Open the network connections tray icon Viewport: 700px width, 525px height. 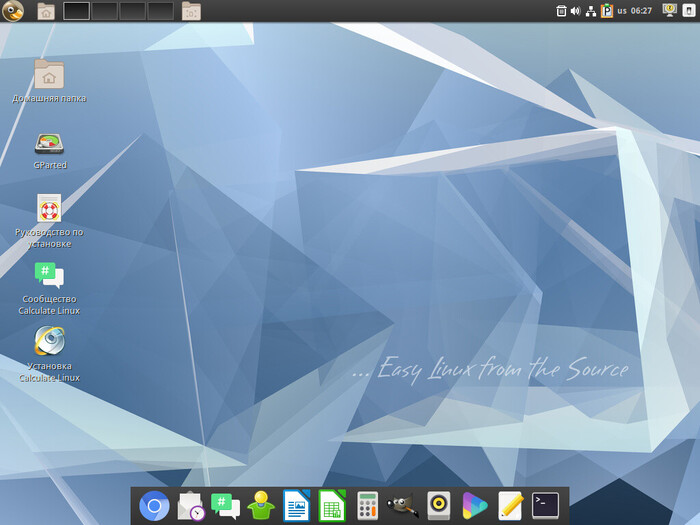pyautogui.click(x=591, y=11)
